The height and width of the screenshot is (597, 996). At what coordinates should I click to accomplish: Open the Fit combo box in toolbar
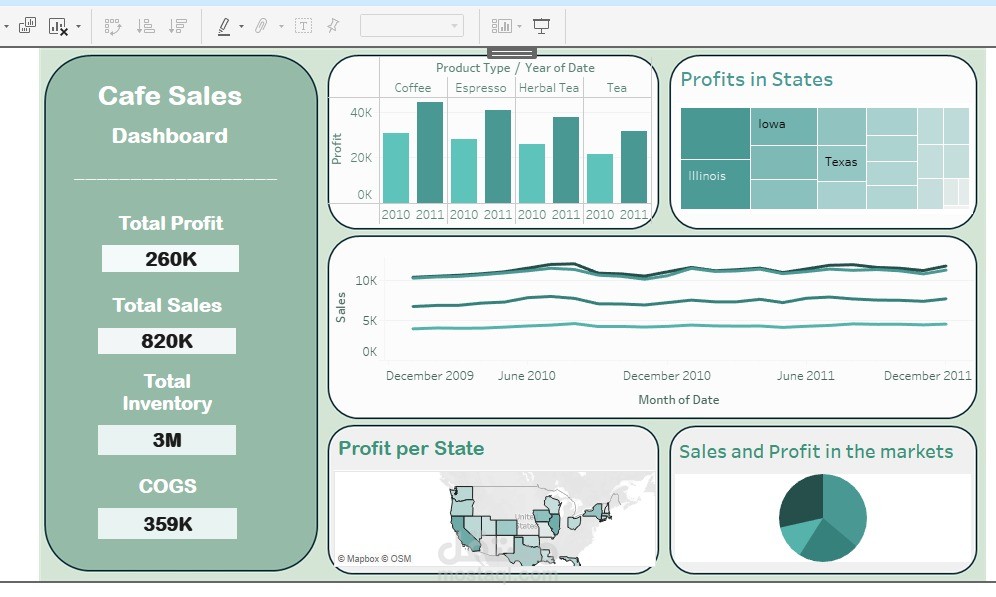point(412,26)
